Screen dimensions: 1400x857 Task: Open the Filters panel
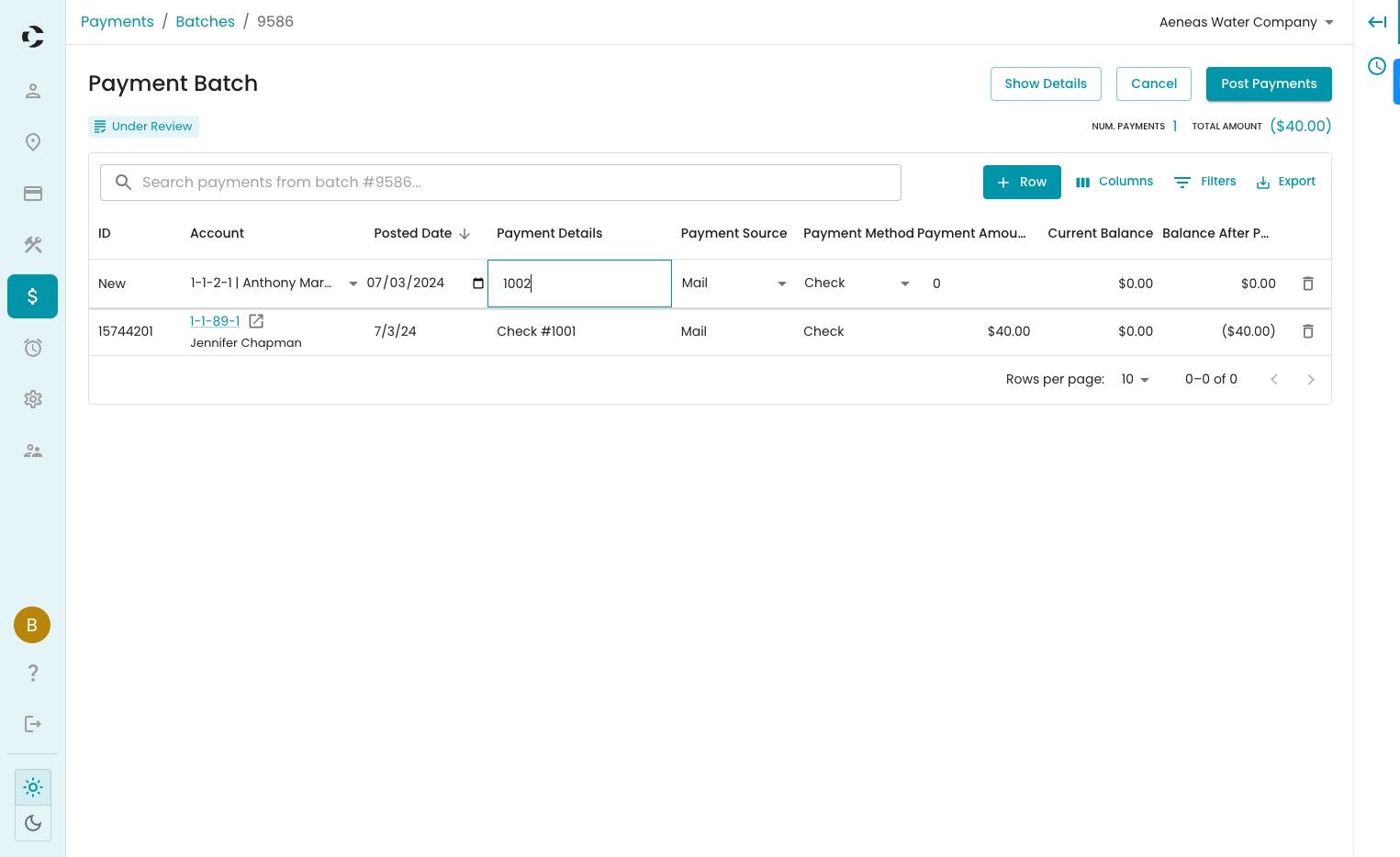pyautogui.click(x=1205, y=182)
